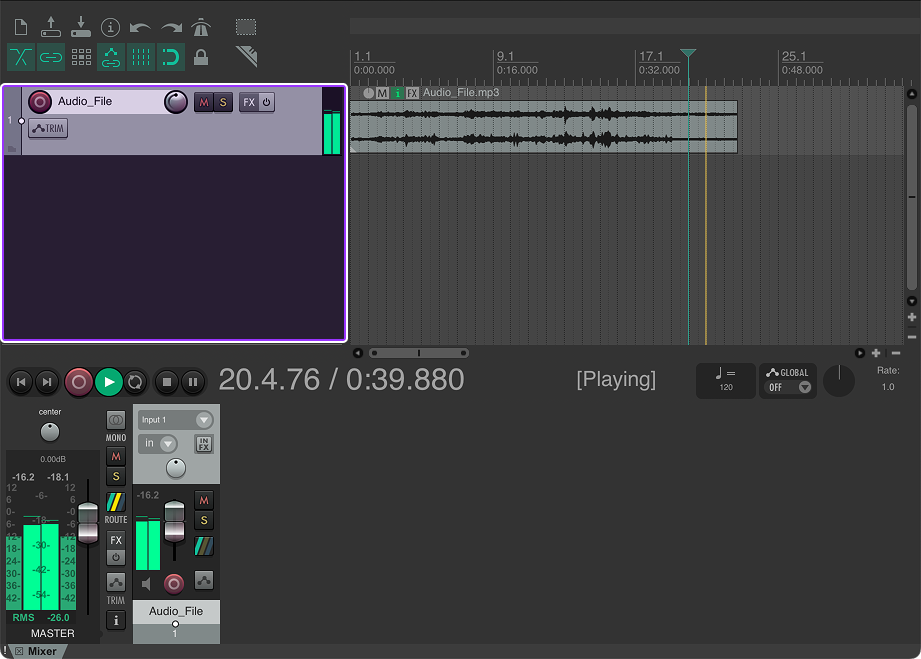Click Audio_File.mp3 waveform item
This screenshot has width=921, height=659.
543,127
